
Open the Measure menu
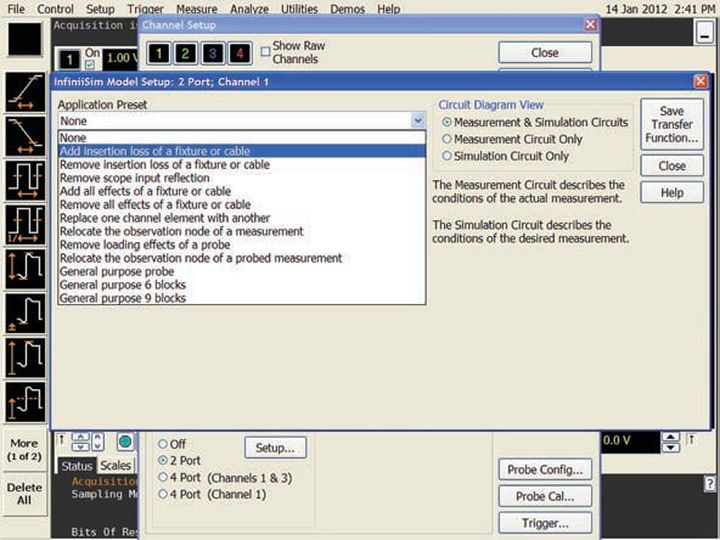pyautogui.click(x=197, y=9)
